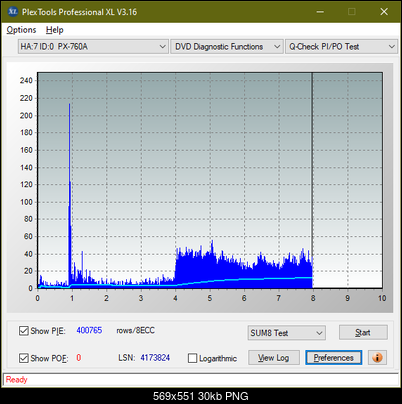Screen dimensions: 402x404
Task: Click the Ready status bar text
Action: pos(16,379)
